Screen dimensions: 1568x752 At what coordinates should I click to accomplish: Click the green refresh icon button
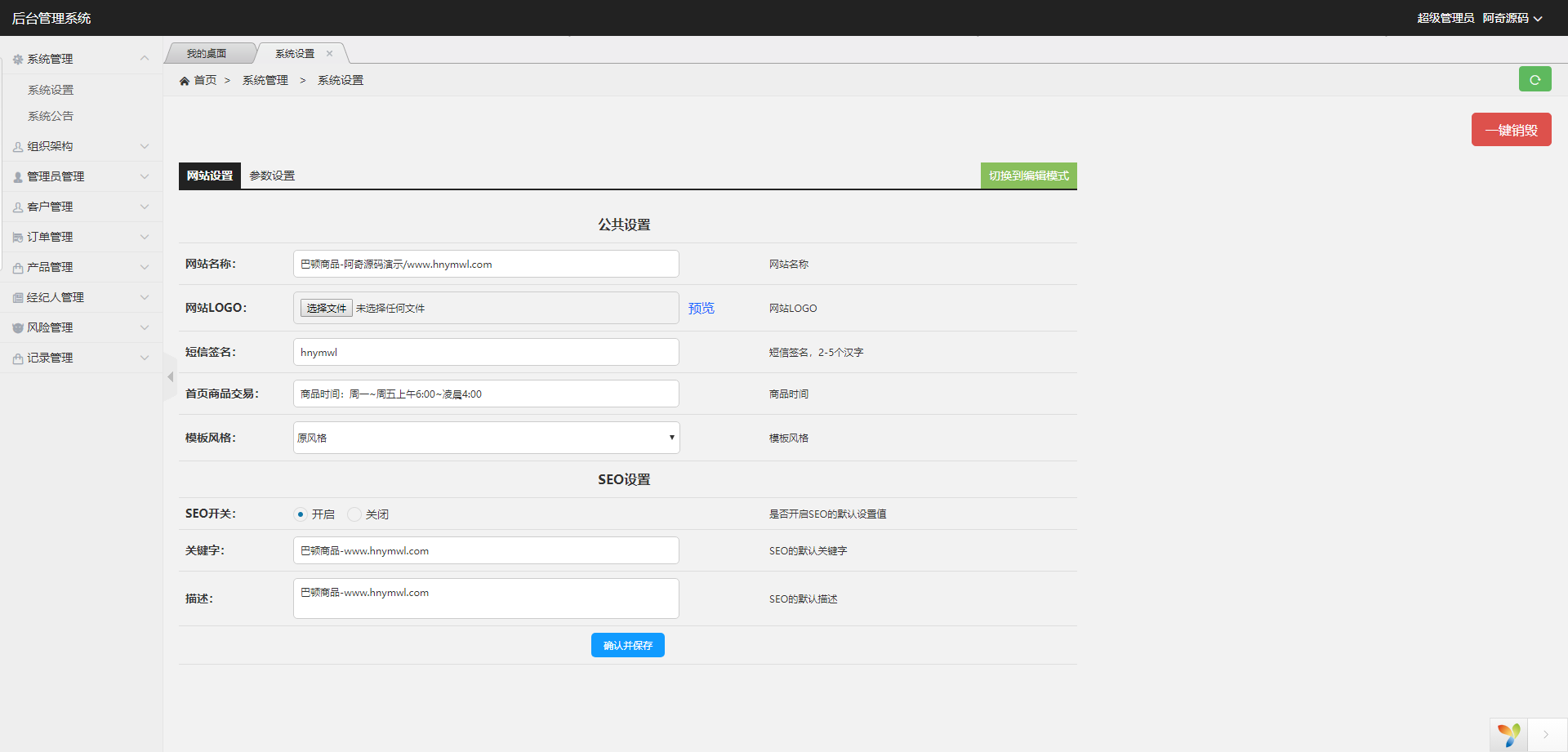pos(1535,79)
